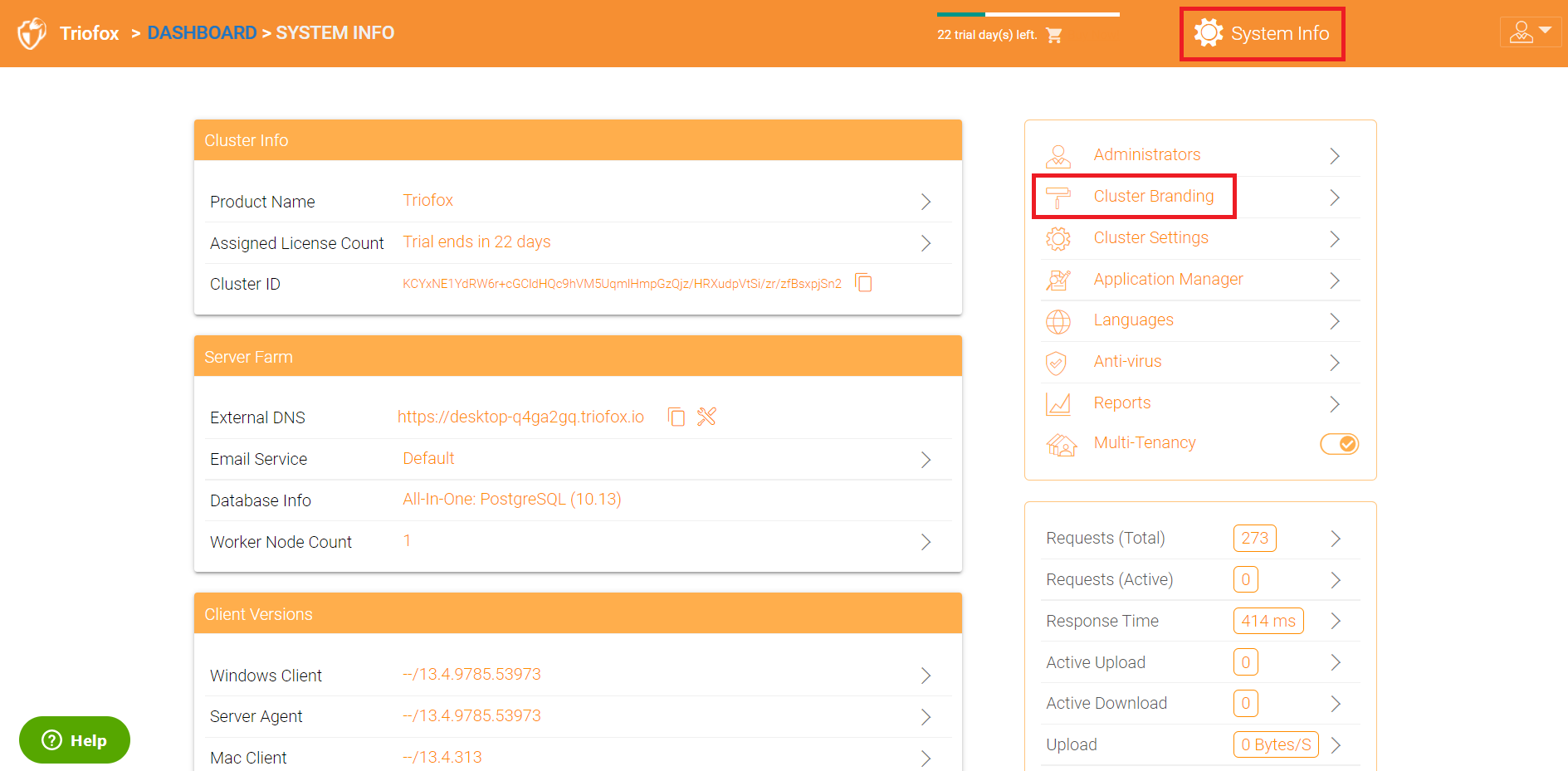This screenshot has height=771, width=1568.
Task: Open the Cluster Branding chevron arrow
Action: pyautogui.click(x=1335, y=198)
